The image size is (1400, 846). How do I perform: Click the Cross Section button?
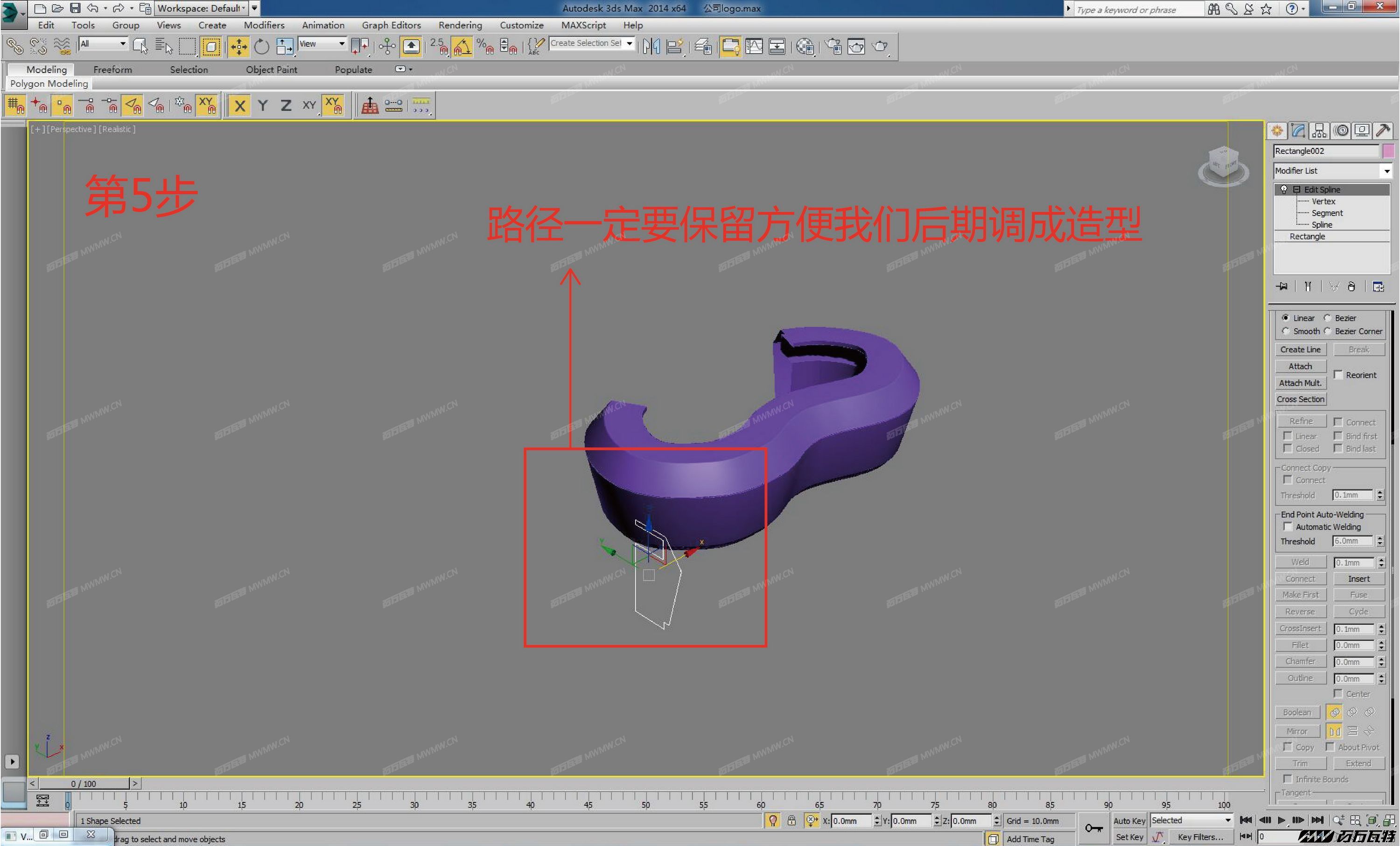(x=1301, y=399)
